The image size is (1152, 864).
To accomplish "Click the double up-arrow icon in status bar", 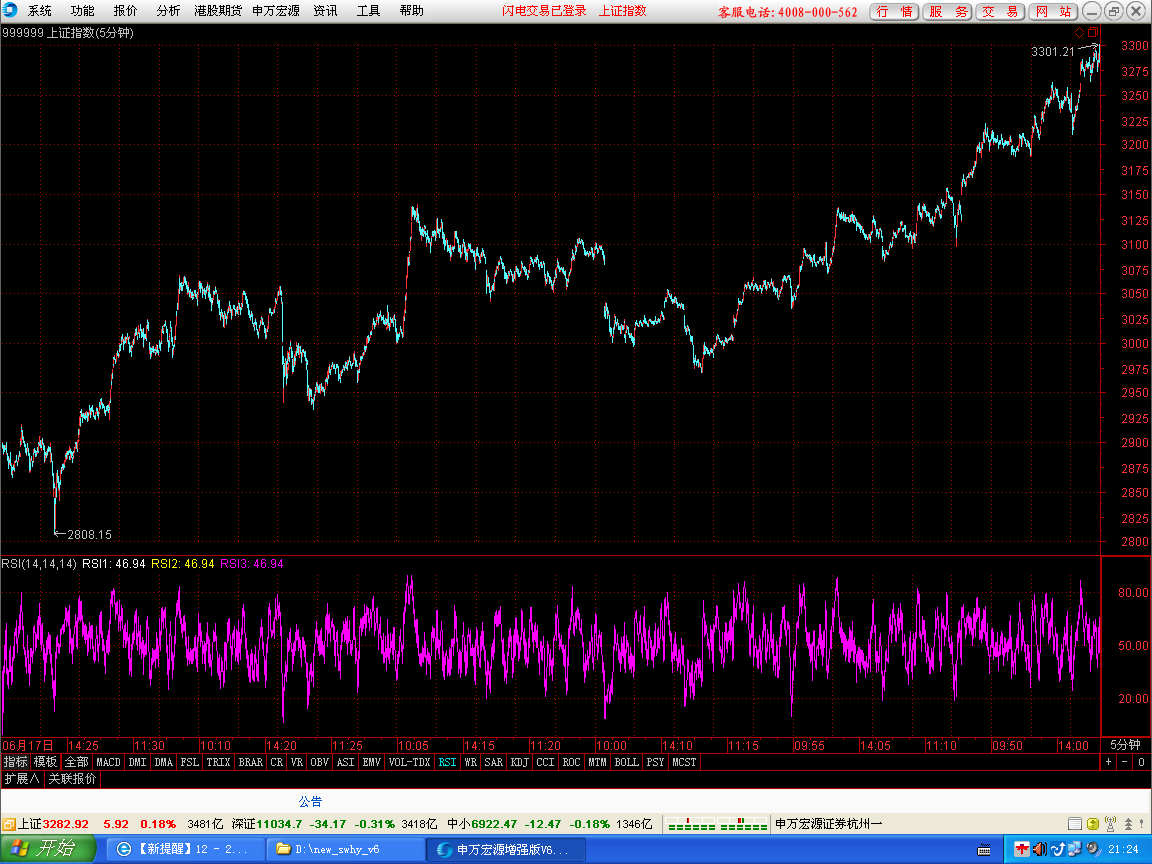I will [x=1128, y=824].
